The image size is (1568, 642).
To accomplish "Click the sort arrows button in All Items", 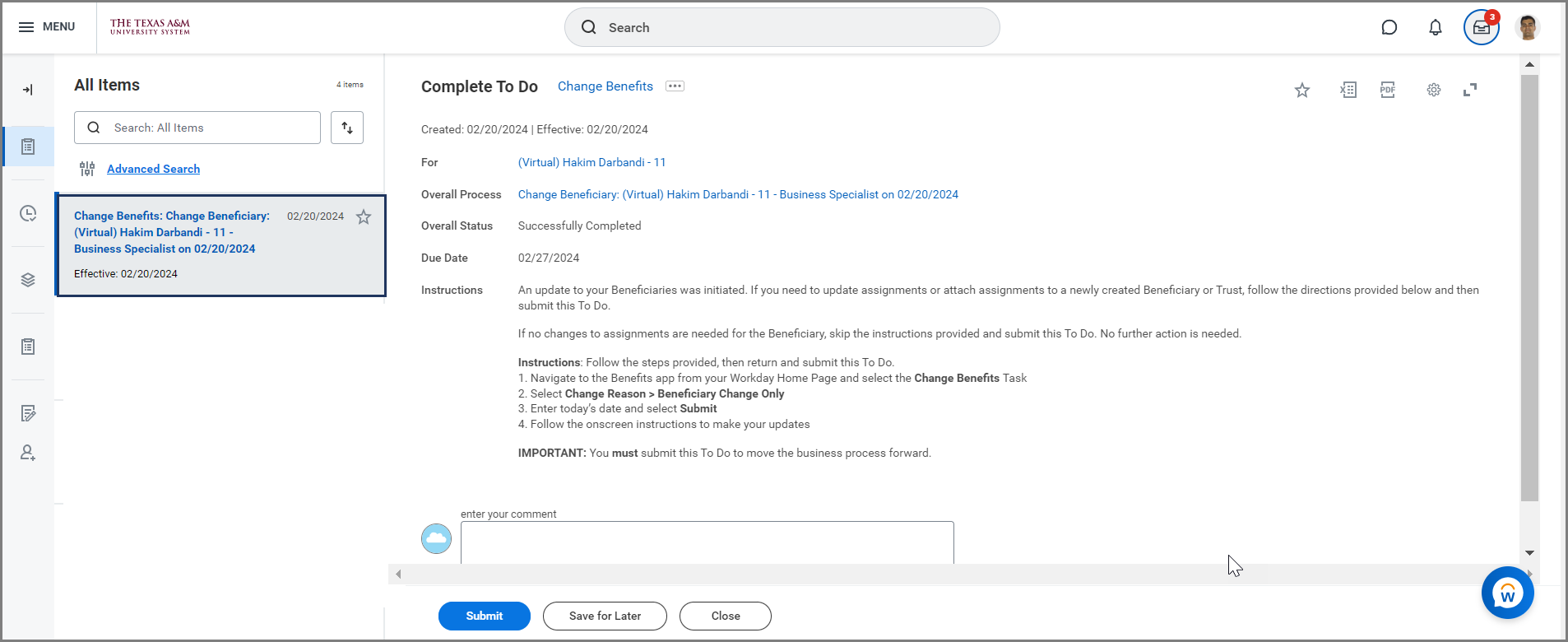I will tap(347, 128).
